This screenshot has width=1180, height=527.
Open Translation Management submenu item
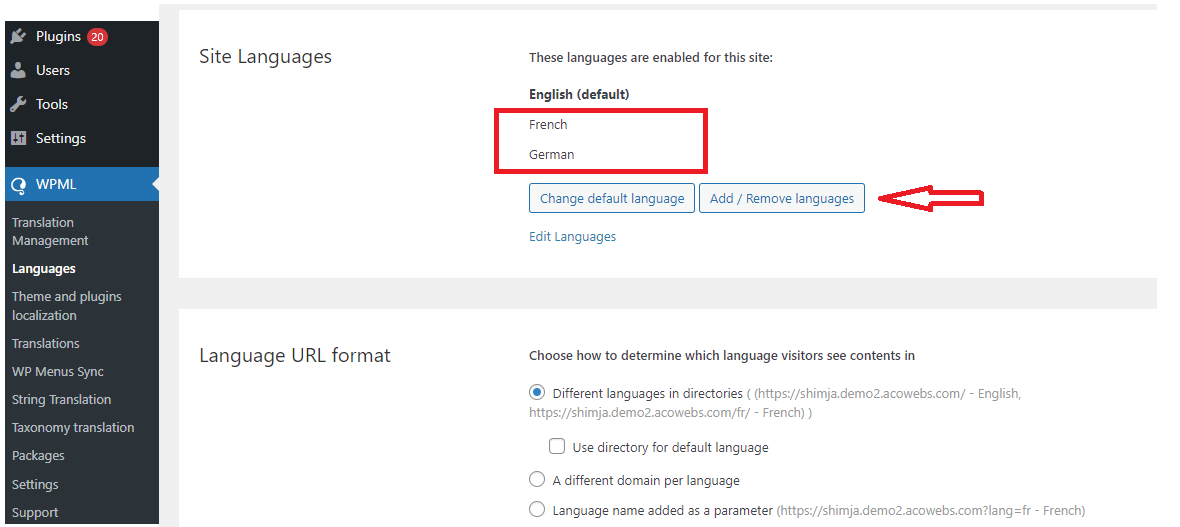50,231
